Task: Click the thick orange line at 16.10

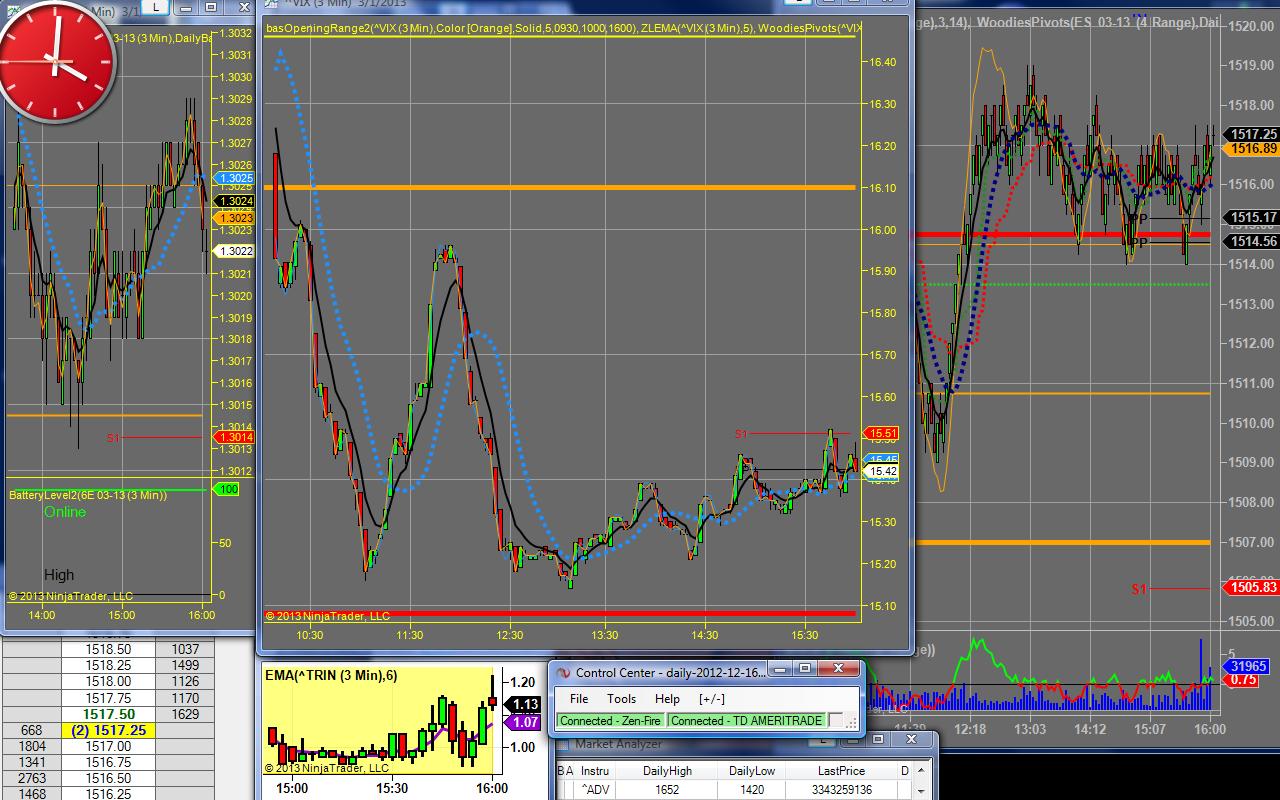Action: point(560,187)
